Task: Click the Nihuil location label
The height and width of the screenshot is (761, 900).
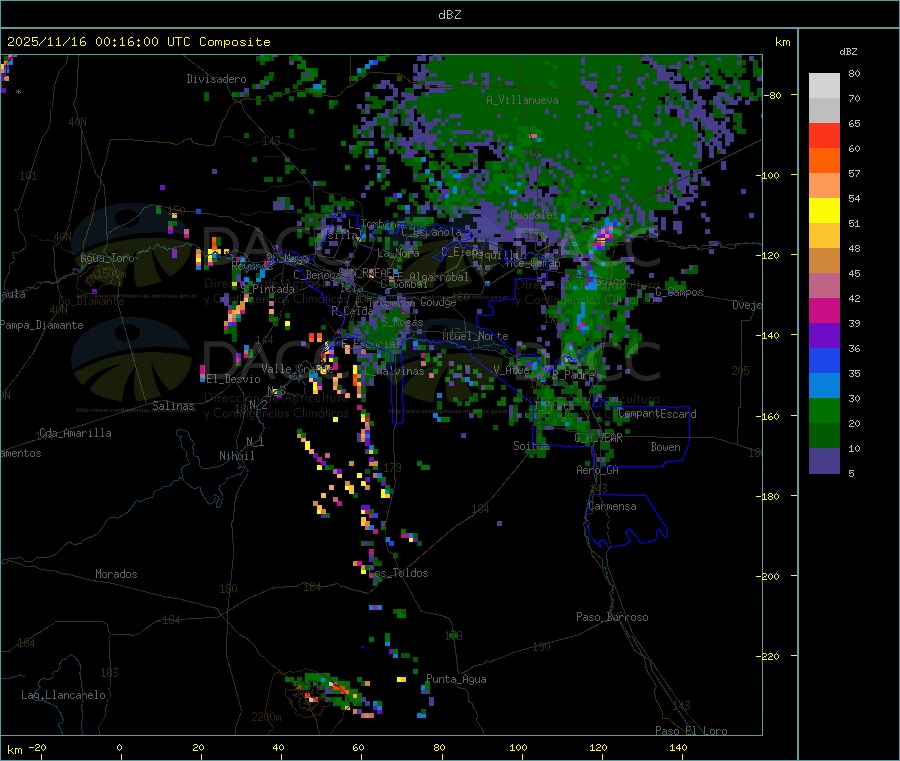Action: pos(236,456)
